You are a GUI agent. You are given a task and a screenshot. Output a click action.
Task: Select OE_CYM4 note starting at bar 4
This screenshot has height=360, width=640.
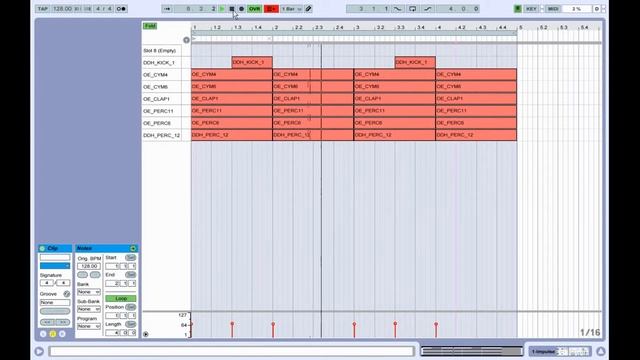click(x=476, y=75)
